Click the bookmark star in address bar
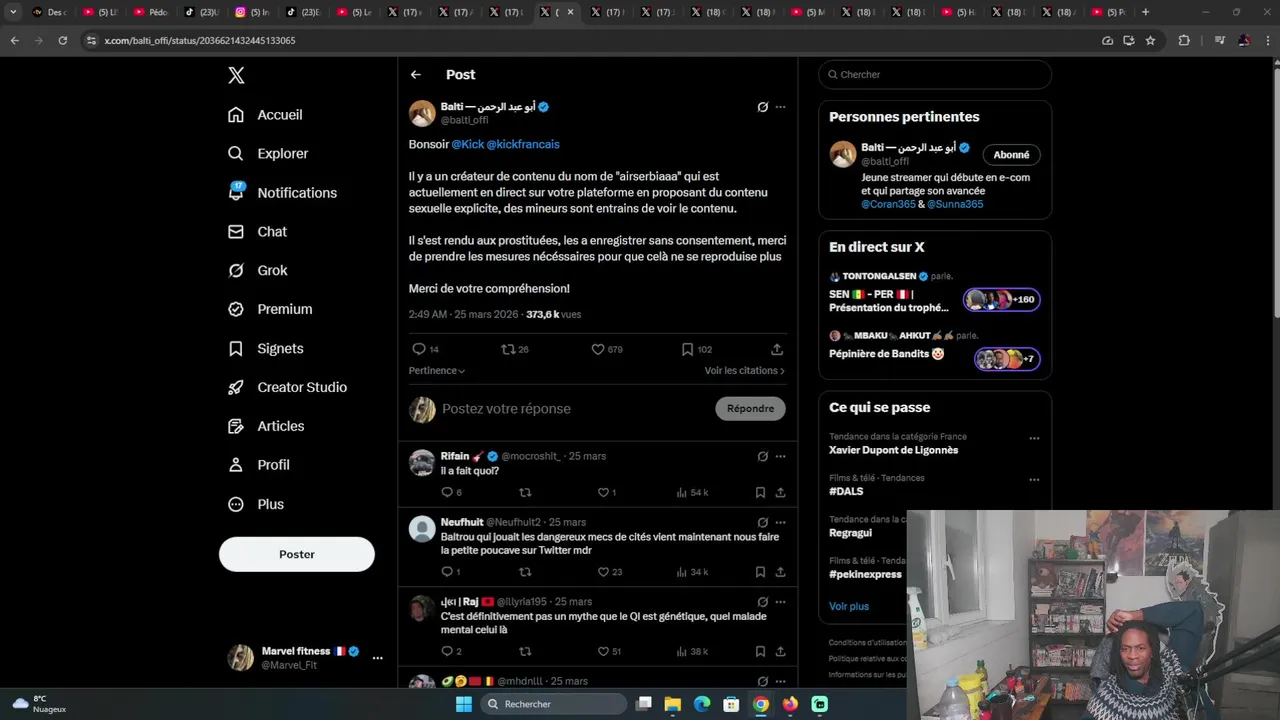 click(1150, 40)
